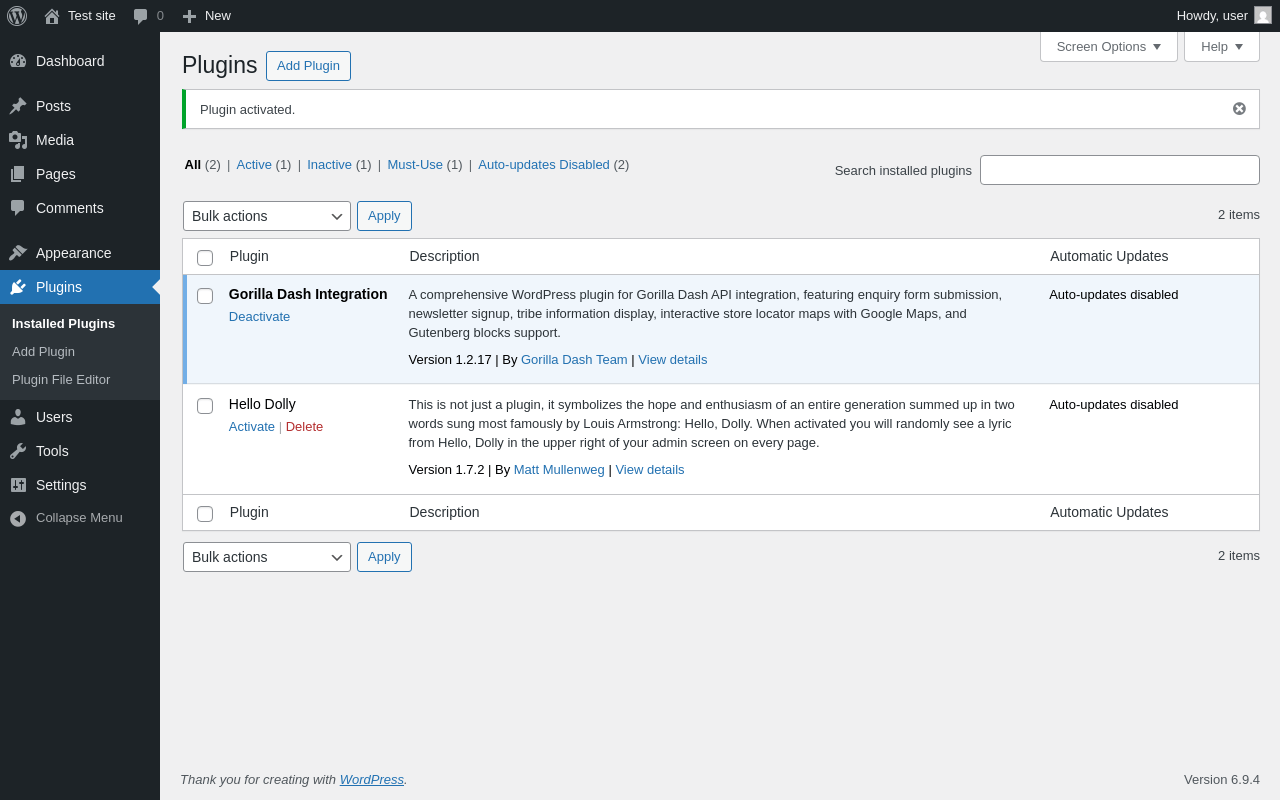1280x800 pixels.
Task: Check the Gorilla Dash Integration checkbox
Action: coord(205,296)
